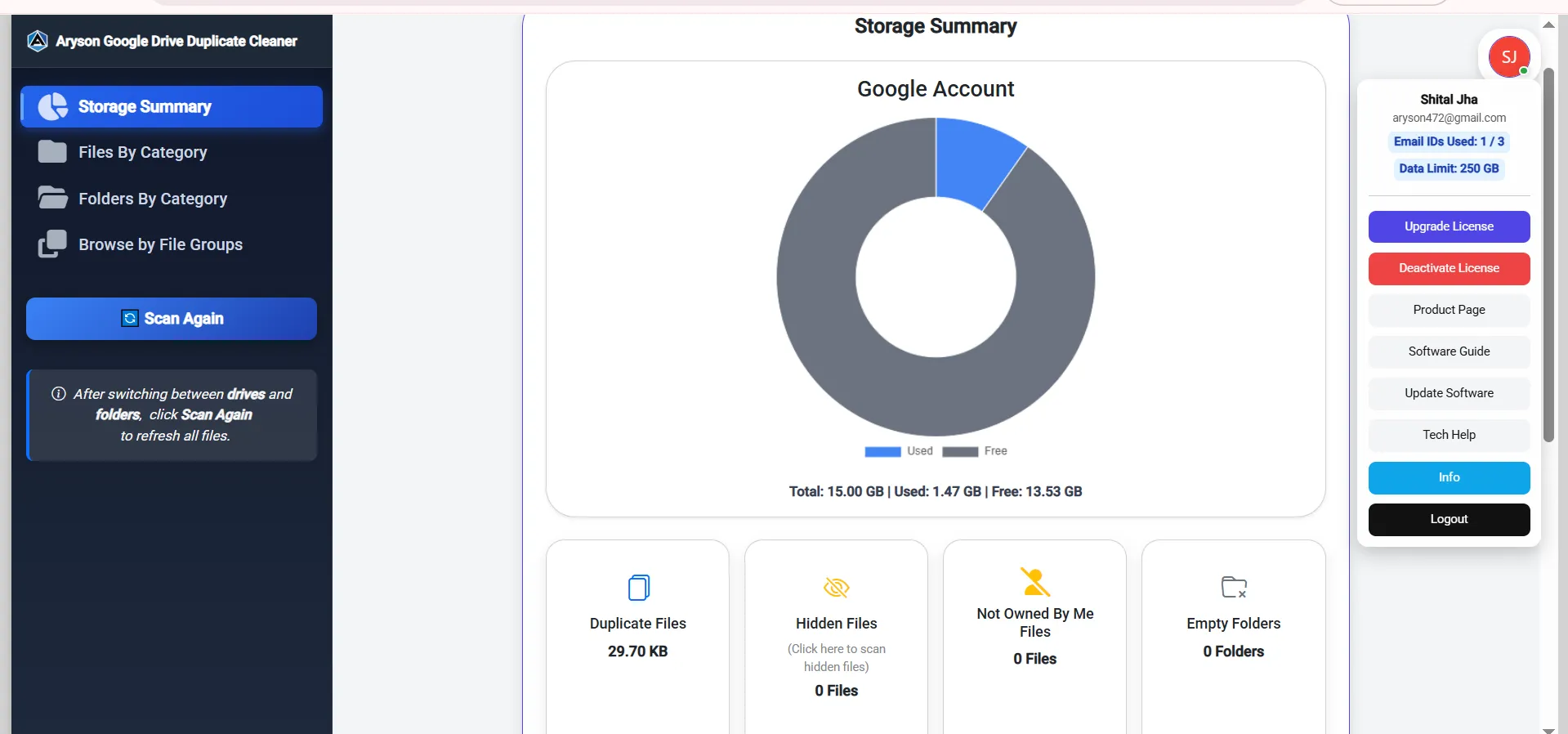Click the Aryson logo icon
The height and width of the screenshot is (734, 1568).
click(x=38, y=41)
